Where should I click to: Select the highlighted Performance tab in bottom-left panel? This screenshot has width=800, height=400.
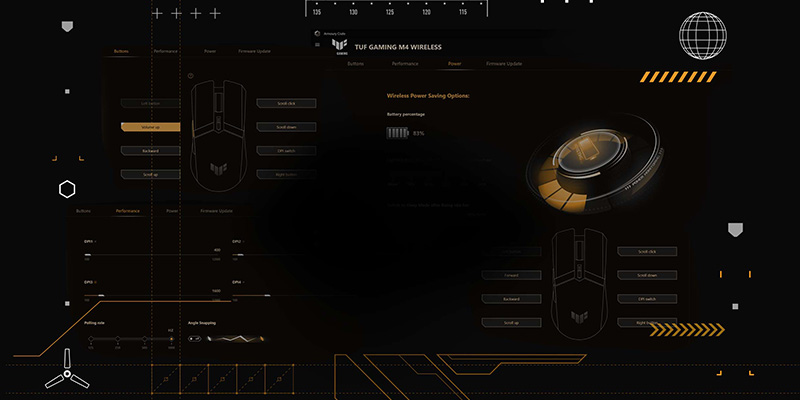128,211
